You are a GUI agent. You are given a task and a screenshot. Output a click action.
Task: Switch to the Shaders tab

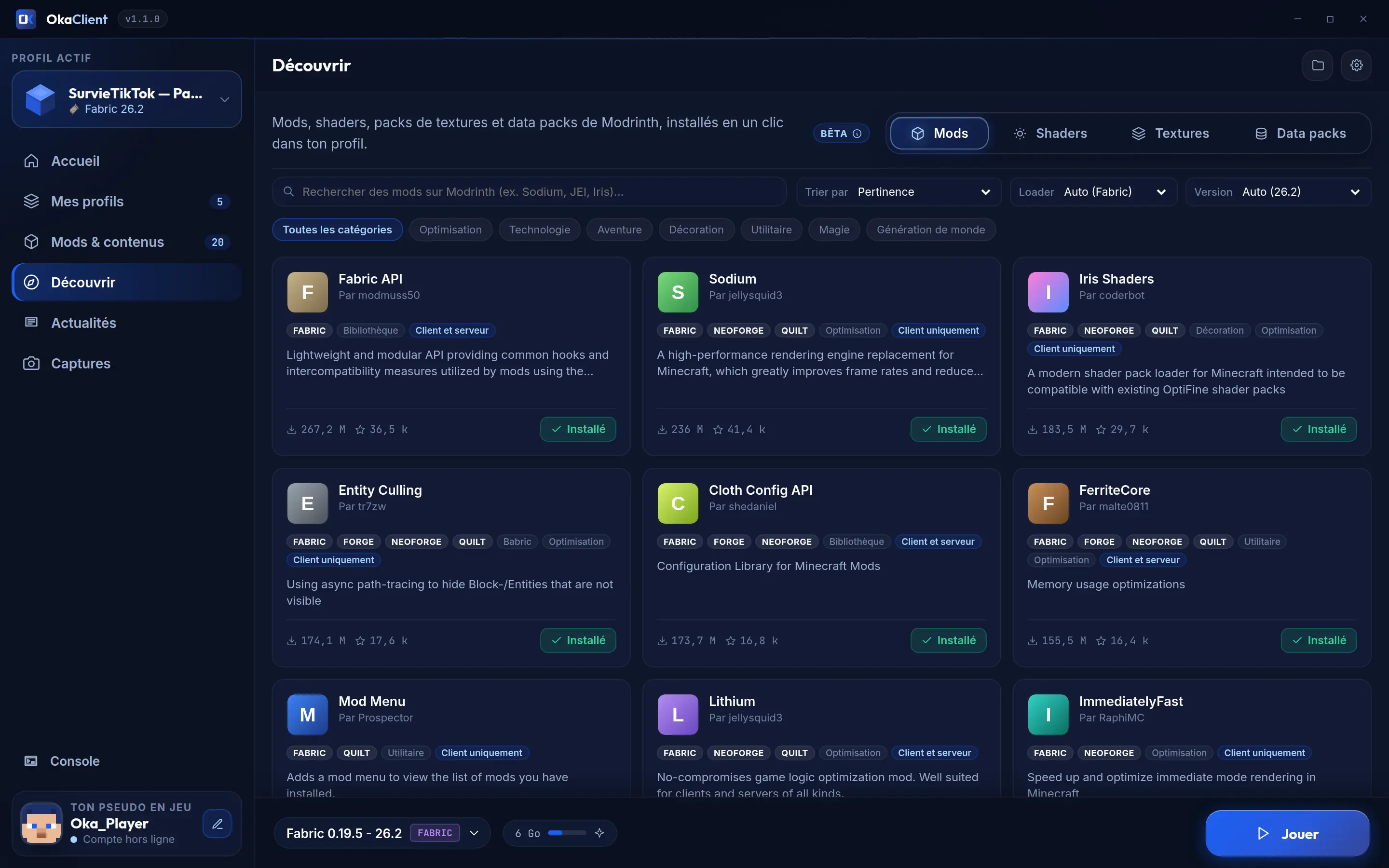tap(1050, 133)
